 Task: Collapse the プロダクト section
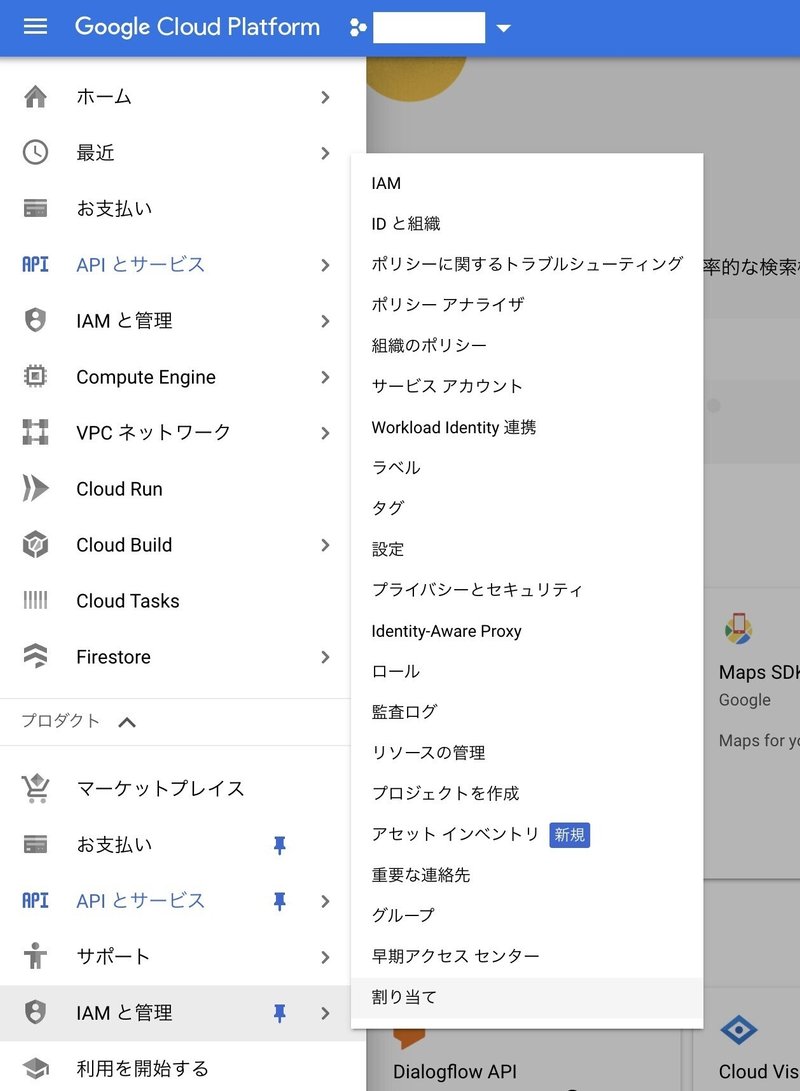(126, 722)
